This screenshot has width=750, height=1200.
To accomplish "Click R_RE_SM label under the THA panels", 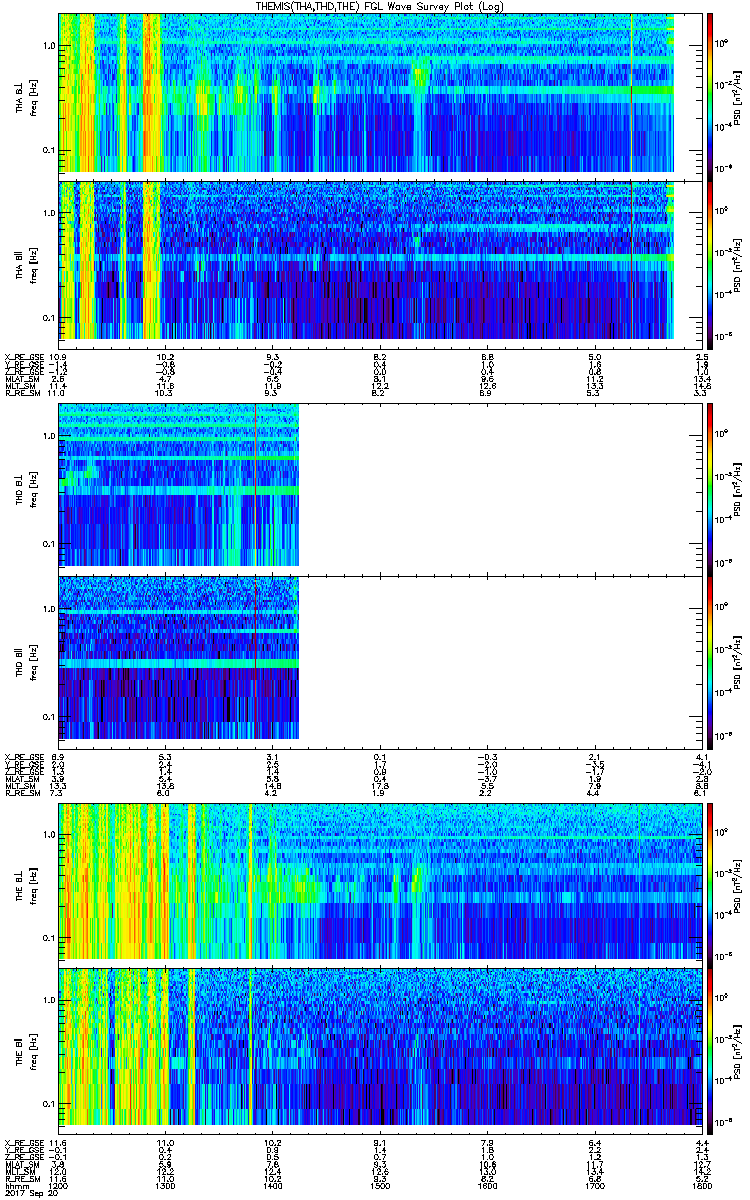I will (x=22, y=394).
